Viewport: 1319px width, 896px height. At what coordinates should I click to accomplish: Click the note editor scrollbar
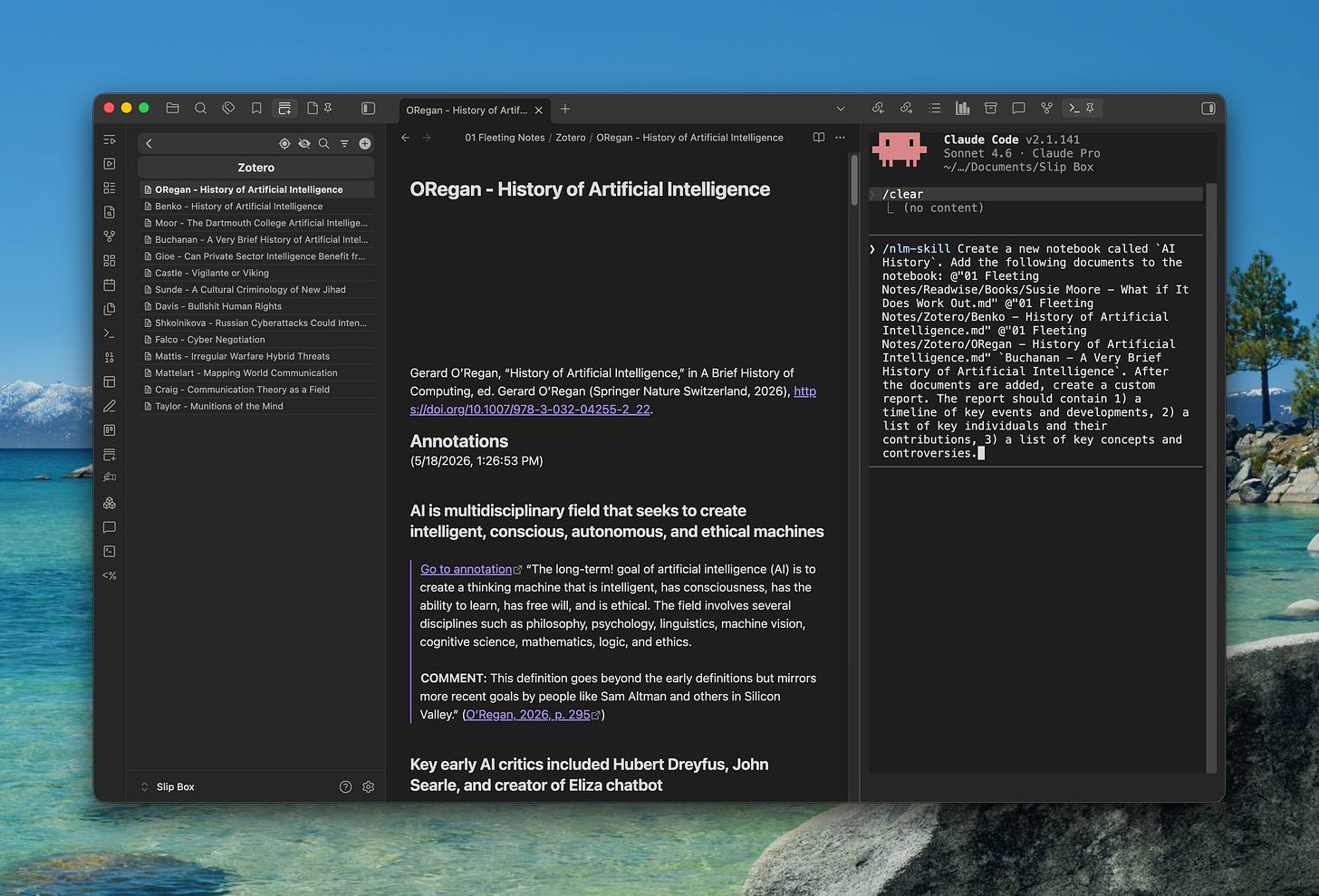[853, 181]
